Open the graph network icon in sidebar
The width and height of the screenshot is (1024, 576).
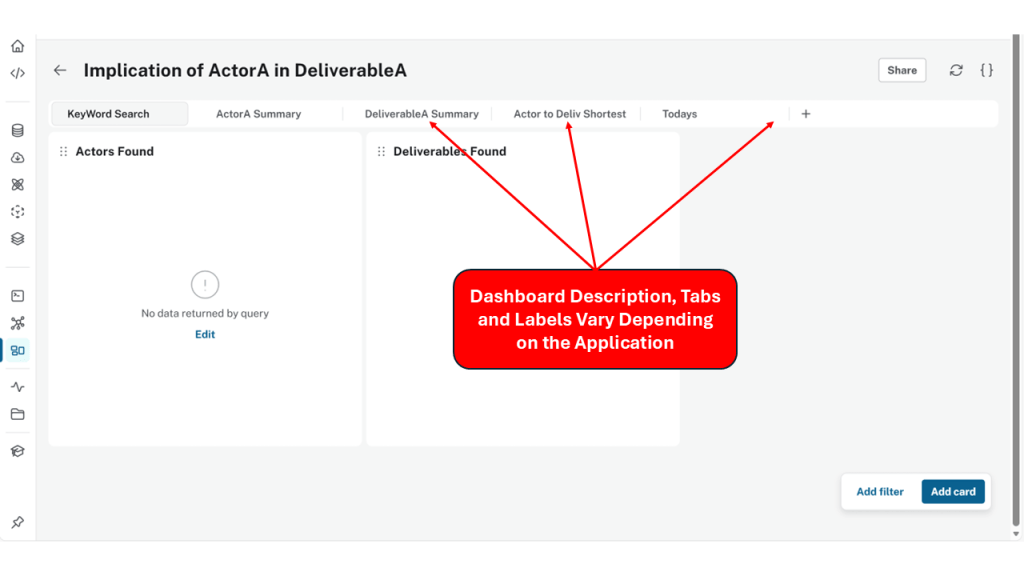point(17,323)
